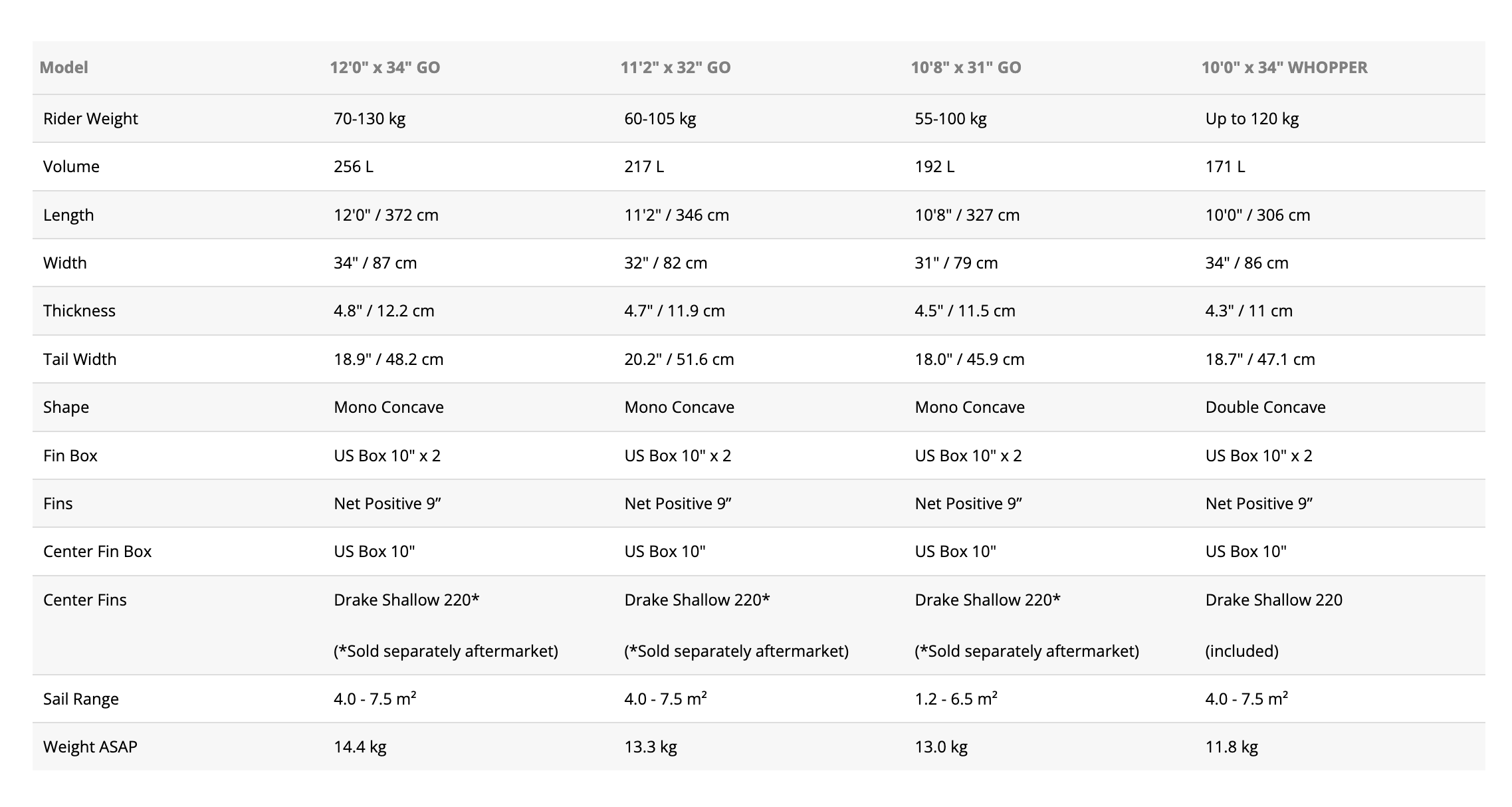Select the 1.2 - 6.5 m² sail range

point(956,699)
